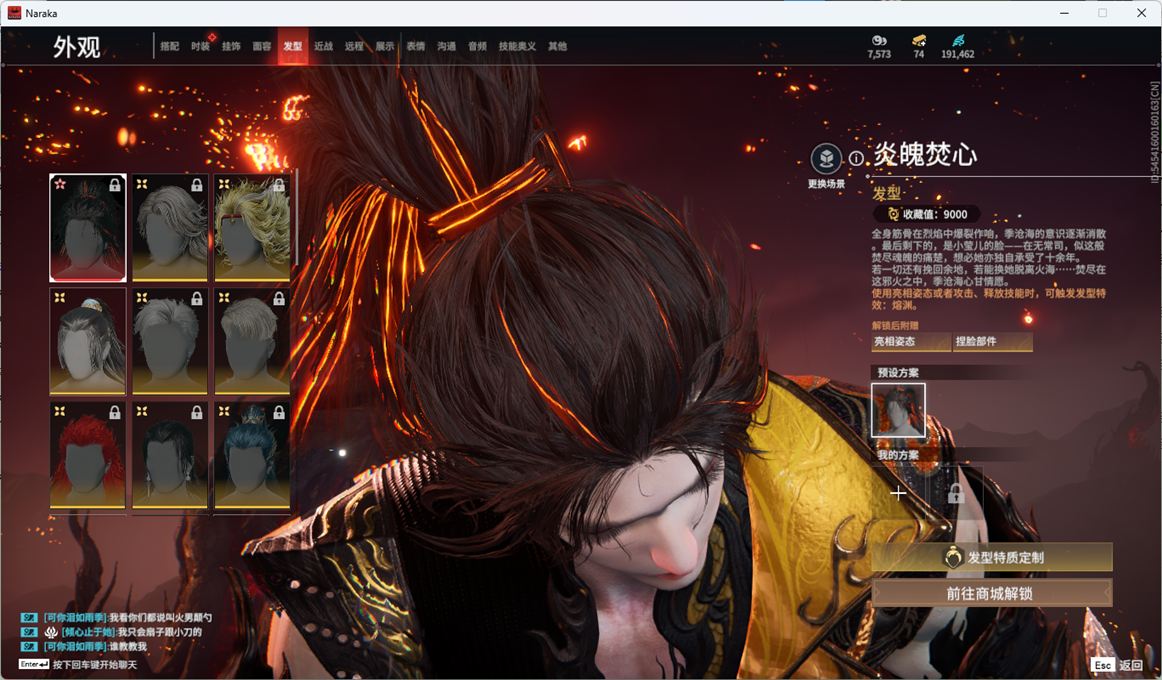1162x680 pixels.
Task: Click the star badge on the first hairstyle
Action: pos(60,184)
